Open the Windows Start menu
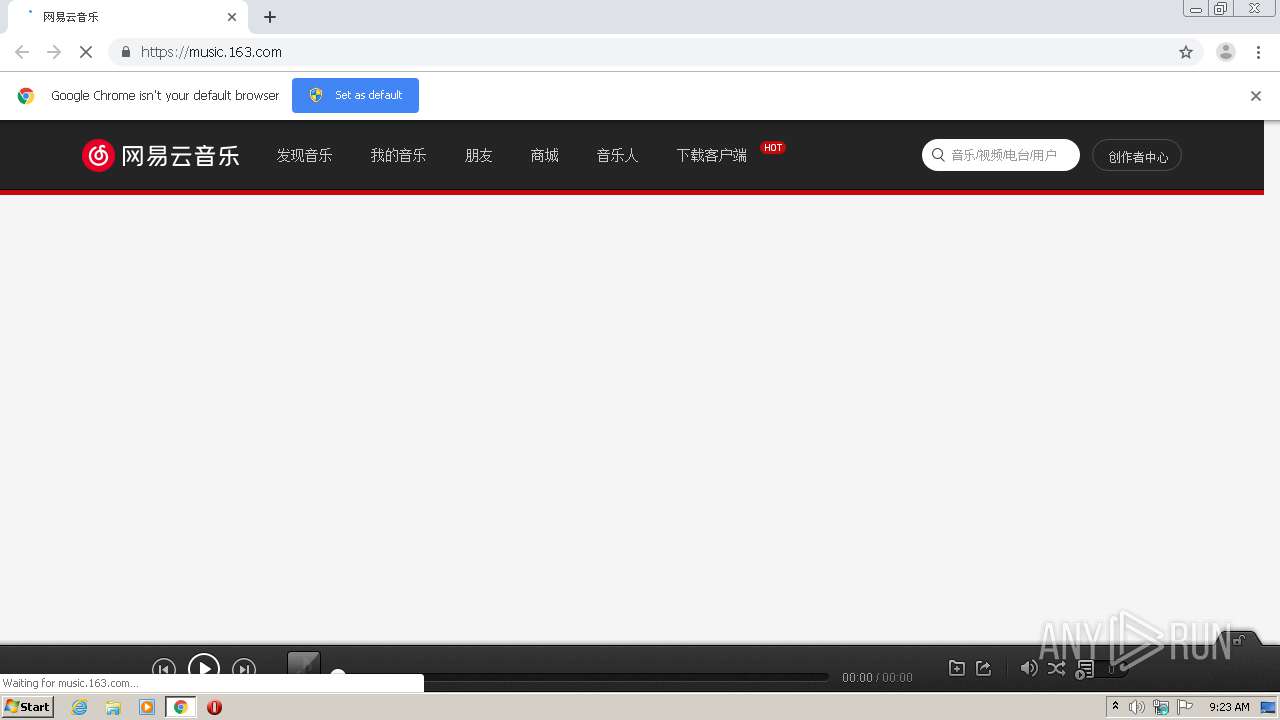Image resolution: width=1280 pixels, height=720 pixels. 28,707
